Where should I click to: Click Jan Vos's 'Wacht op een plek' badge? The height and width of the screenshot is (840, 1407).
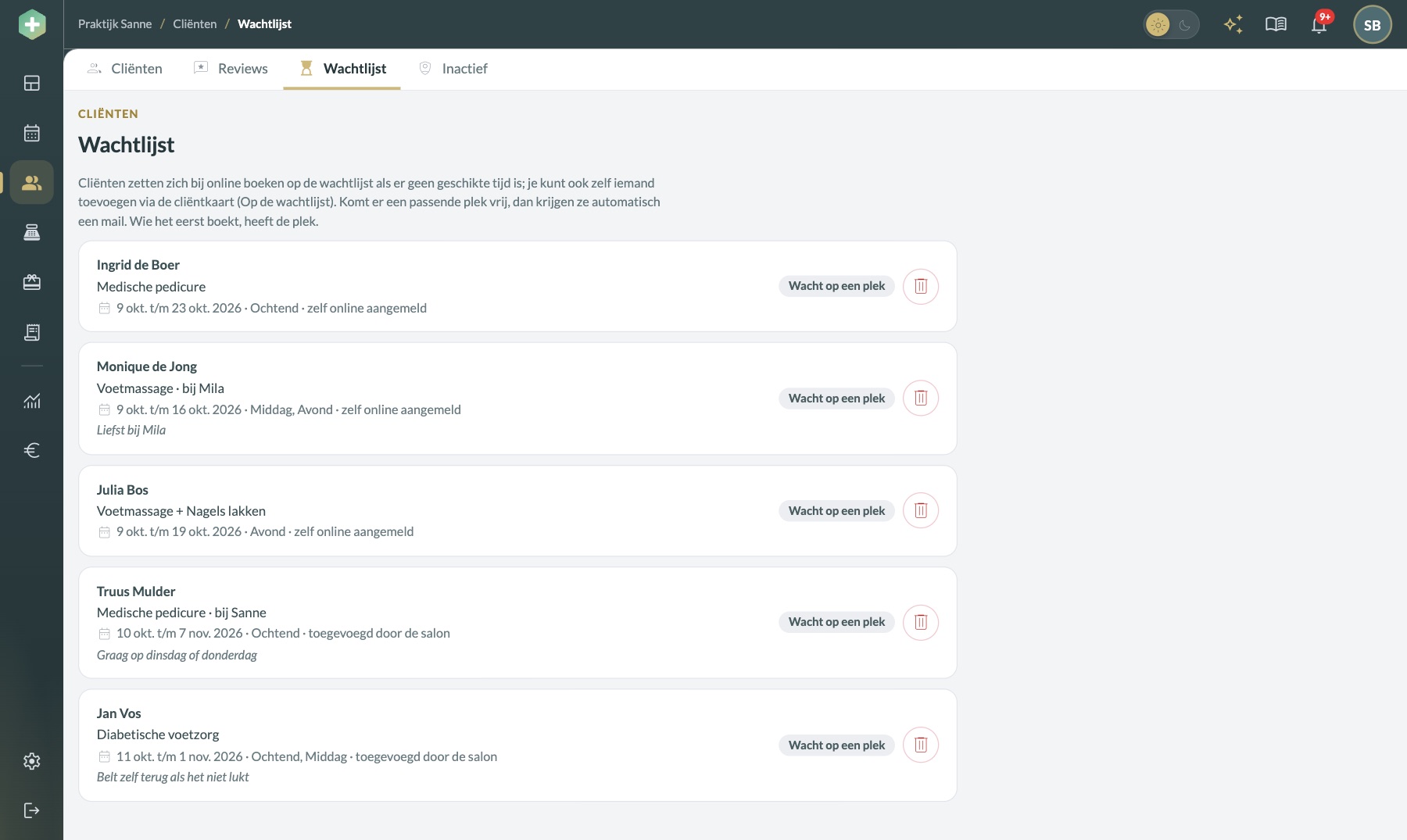coord(836,745)
